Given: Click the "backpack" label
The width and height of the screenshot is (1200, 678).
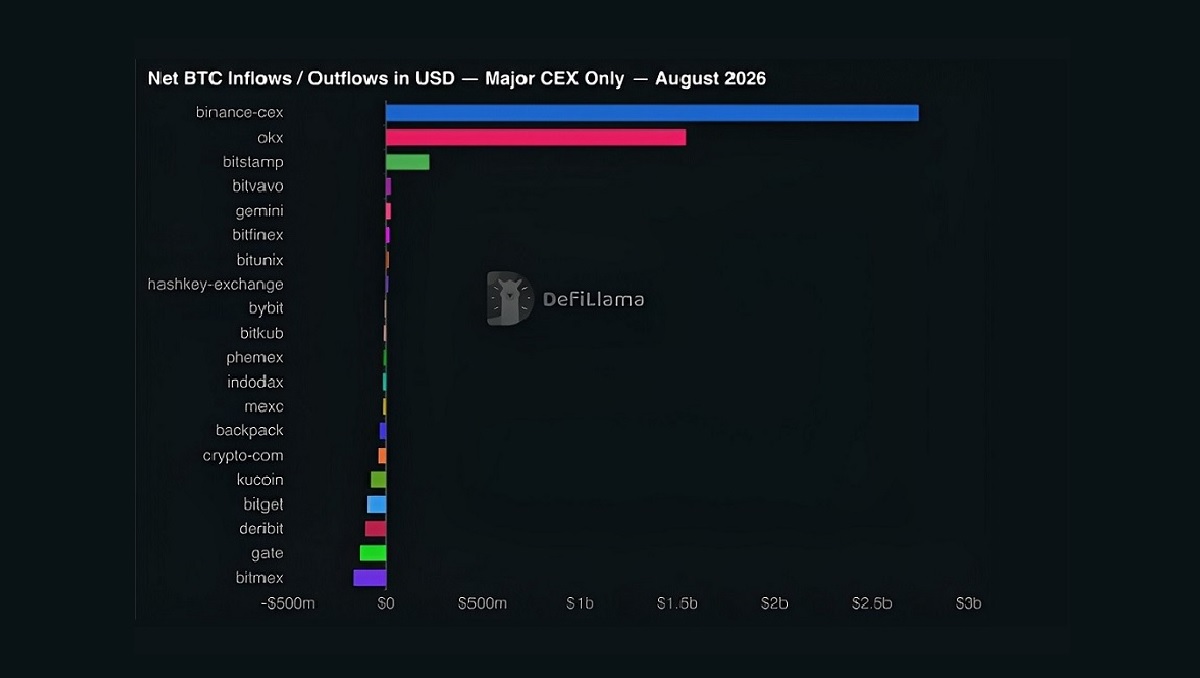Looking at the screenshot, I should tap(250, 431).
